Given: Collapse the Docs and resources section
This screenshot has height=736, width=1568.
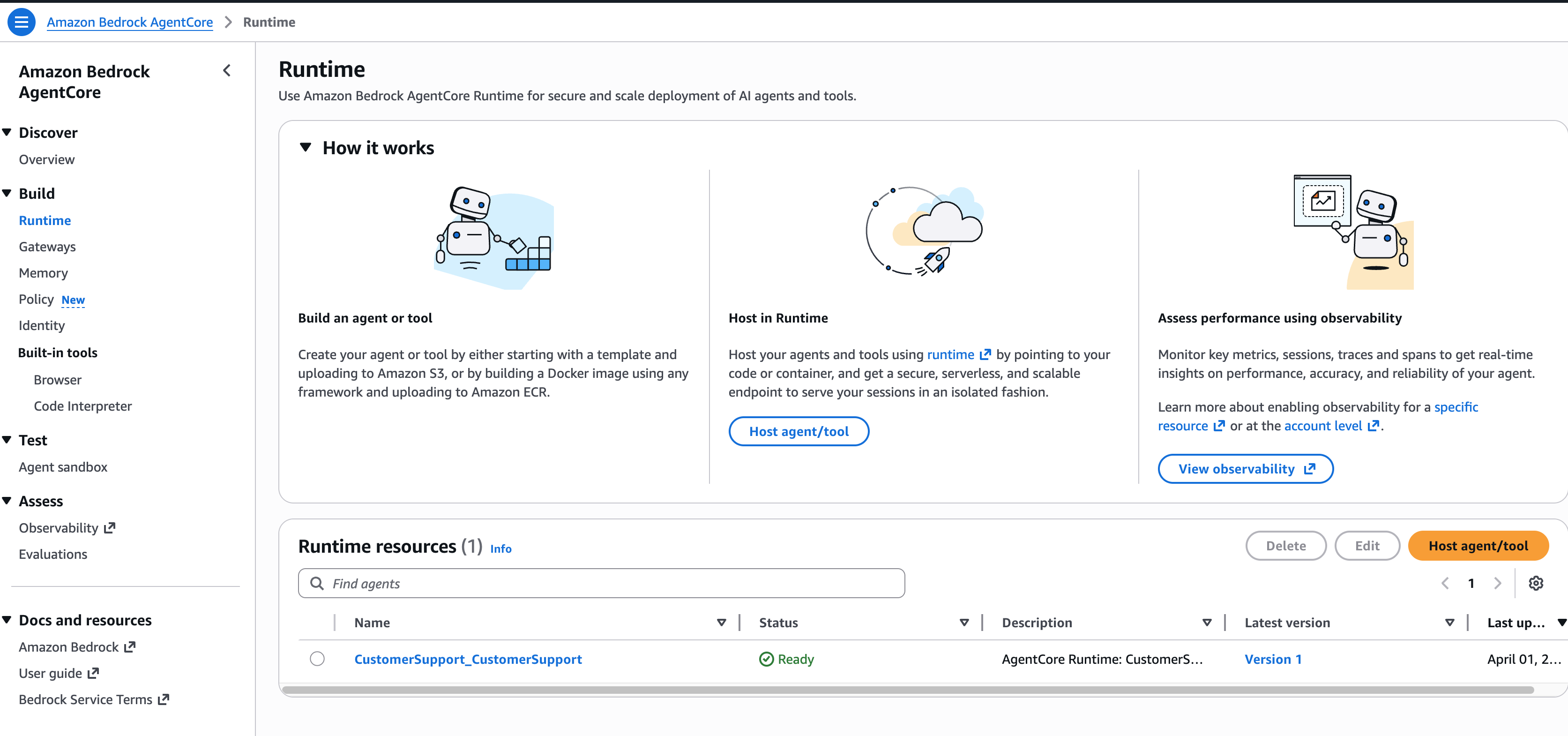Looking at the screenshot, I should [x=7, y=620].
